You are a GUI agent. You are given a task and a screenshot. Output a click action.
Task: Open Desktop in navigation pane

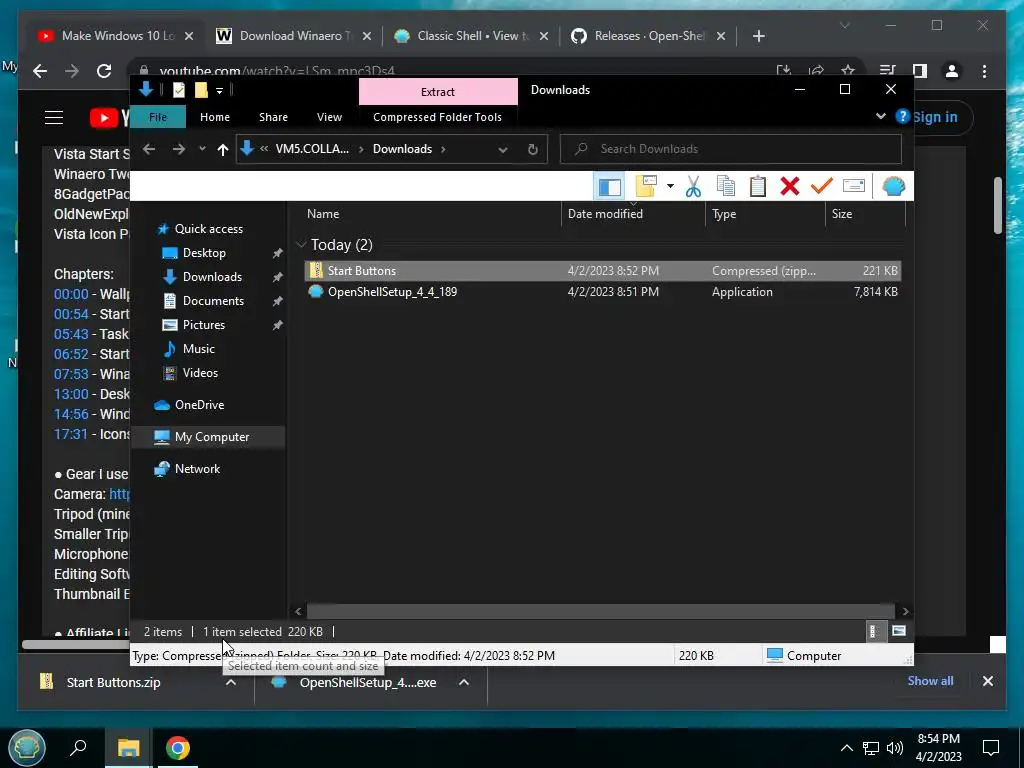[x=204, y=253]
